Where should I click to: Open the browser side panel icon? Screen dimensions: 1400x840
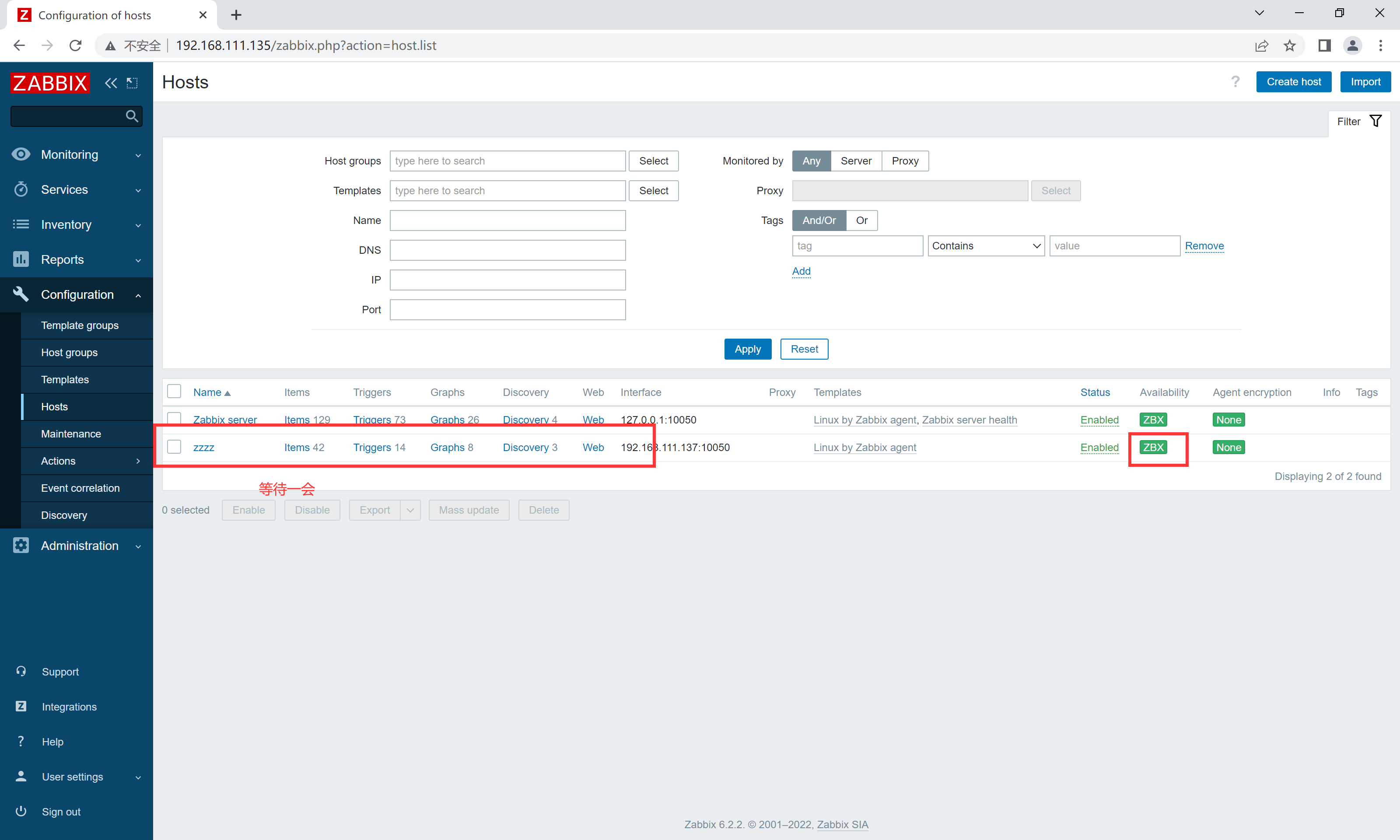pos(1325,45)
